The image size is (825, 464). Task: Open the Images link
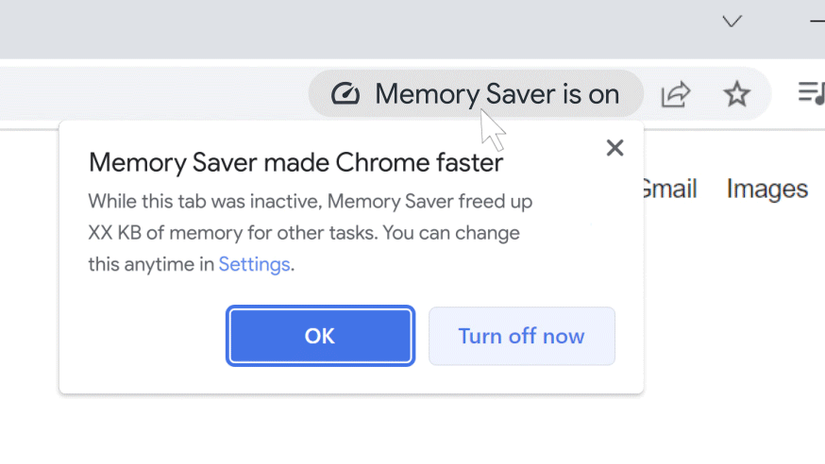tap(767, 188)
